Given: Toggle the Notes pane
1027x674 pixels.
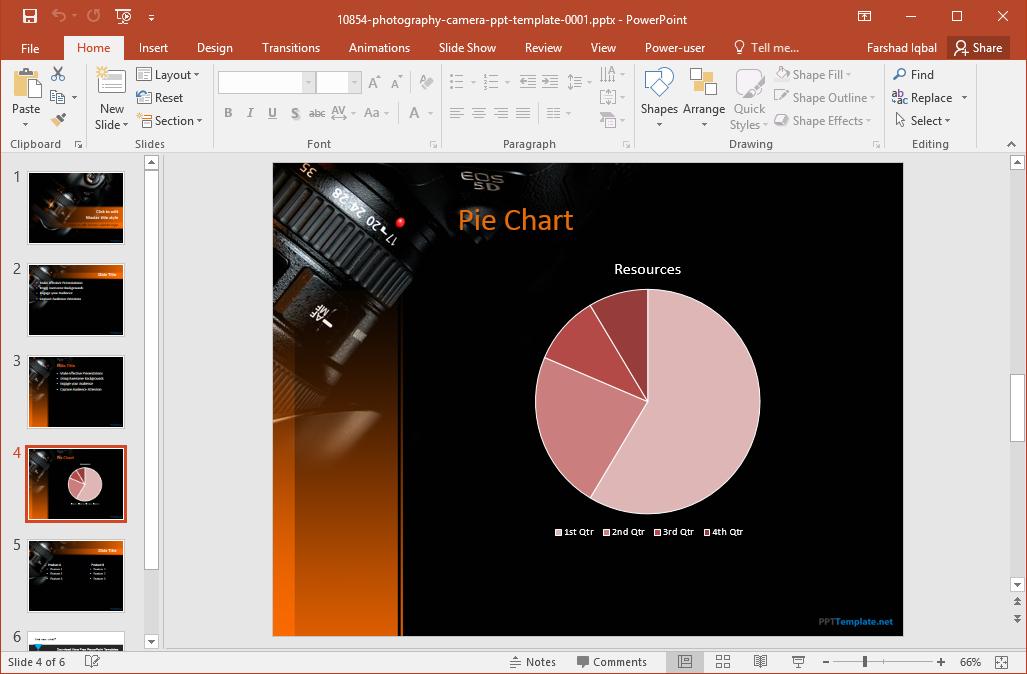Looking at the screenshot, I should click(532, 662).
